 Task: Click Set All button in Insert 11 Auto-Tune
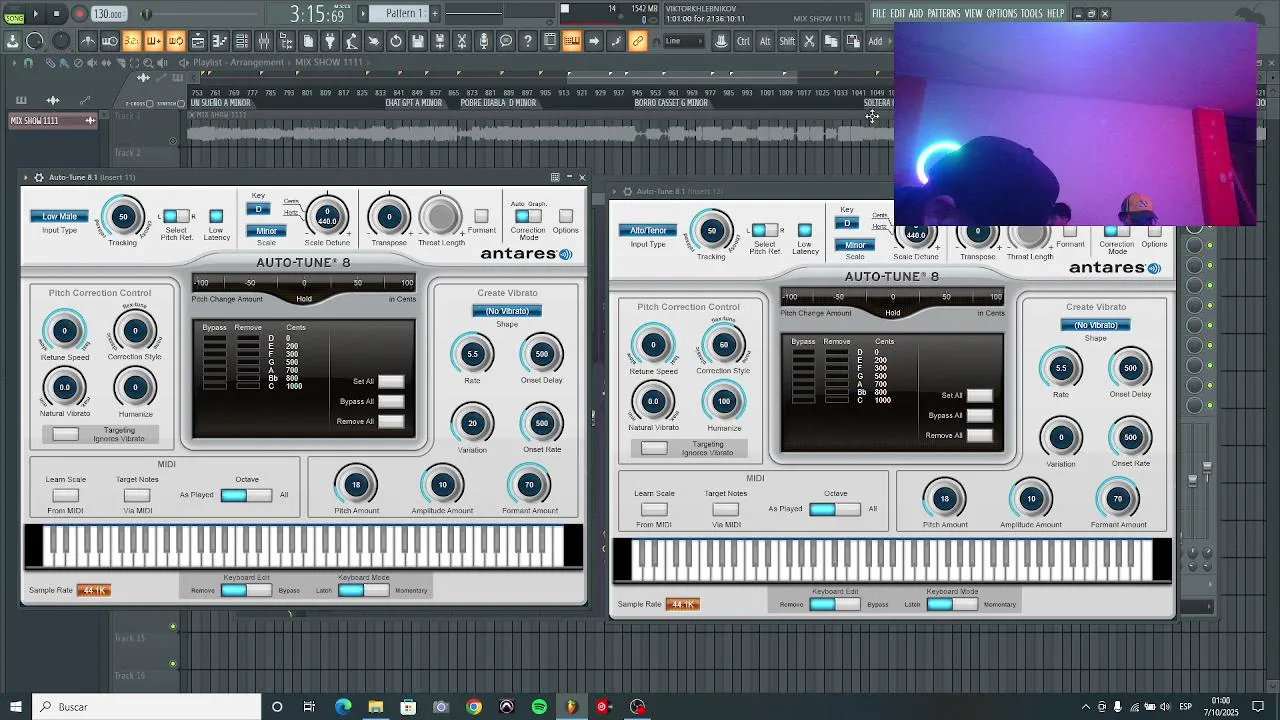[391, 381]
